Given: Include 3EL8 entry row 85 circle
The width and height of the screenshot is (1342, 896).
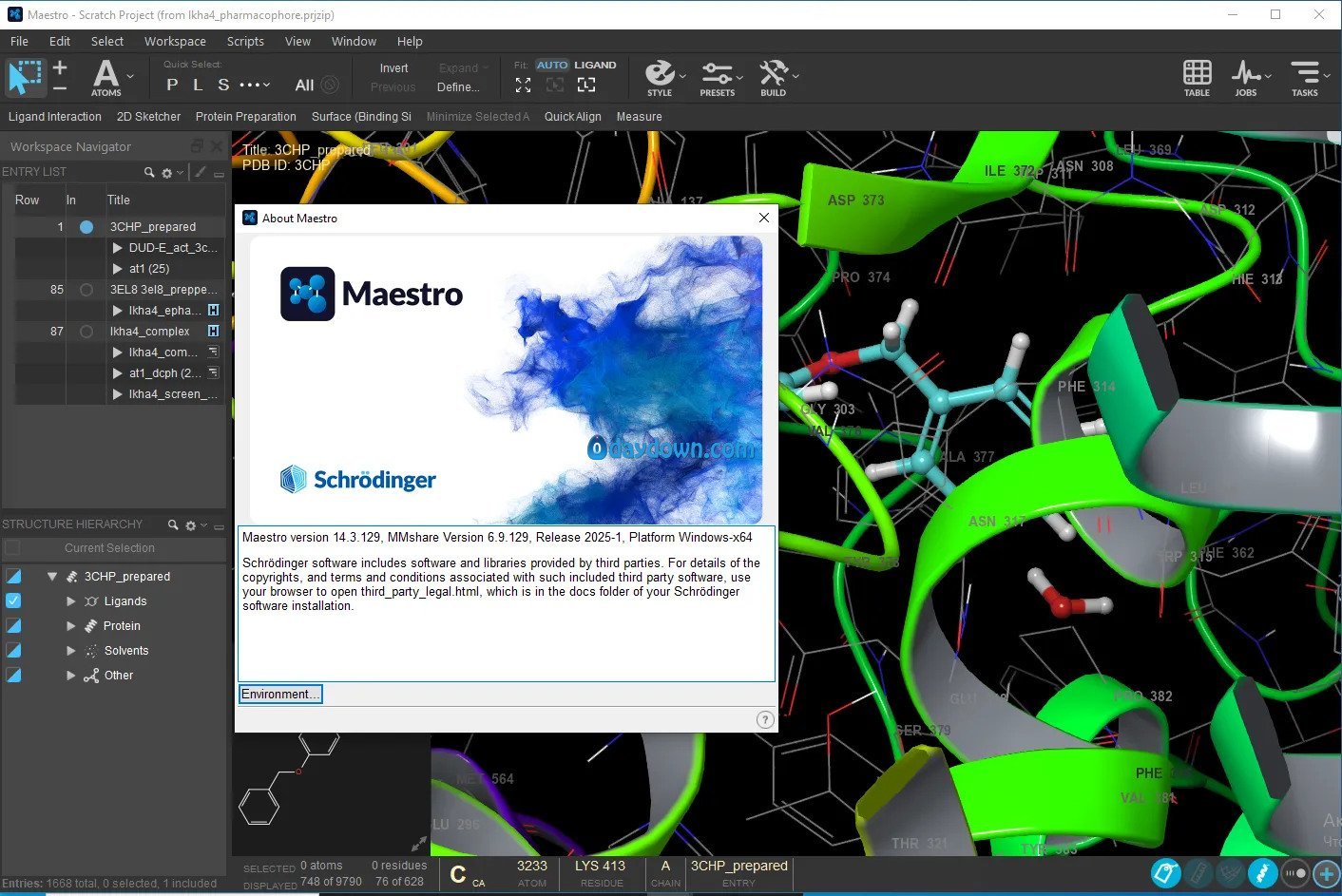Looking at the screenshot, I should pos(86,290).
